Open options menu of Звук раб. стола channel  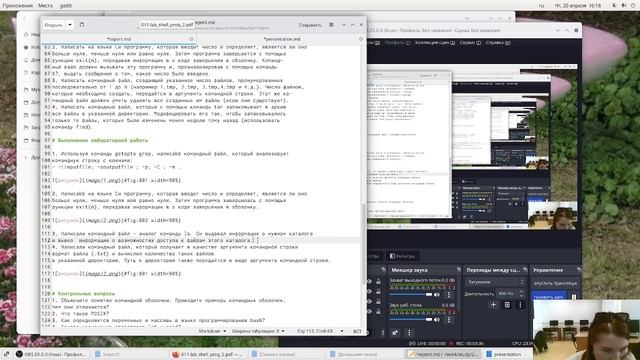(x=449, y=320)
